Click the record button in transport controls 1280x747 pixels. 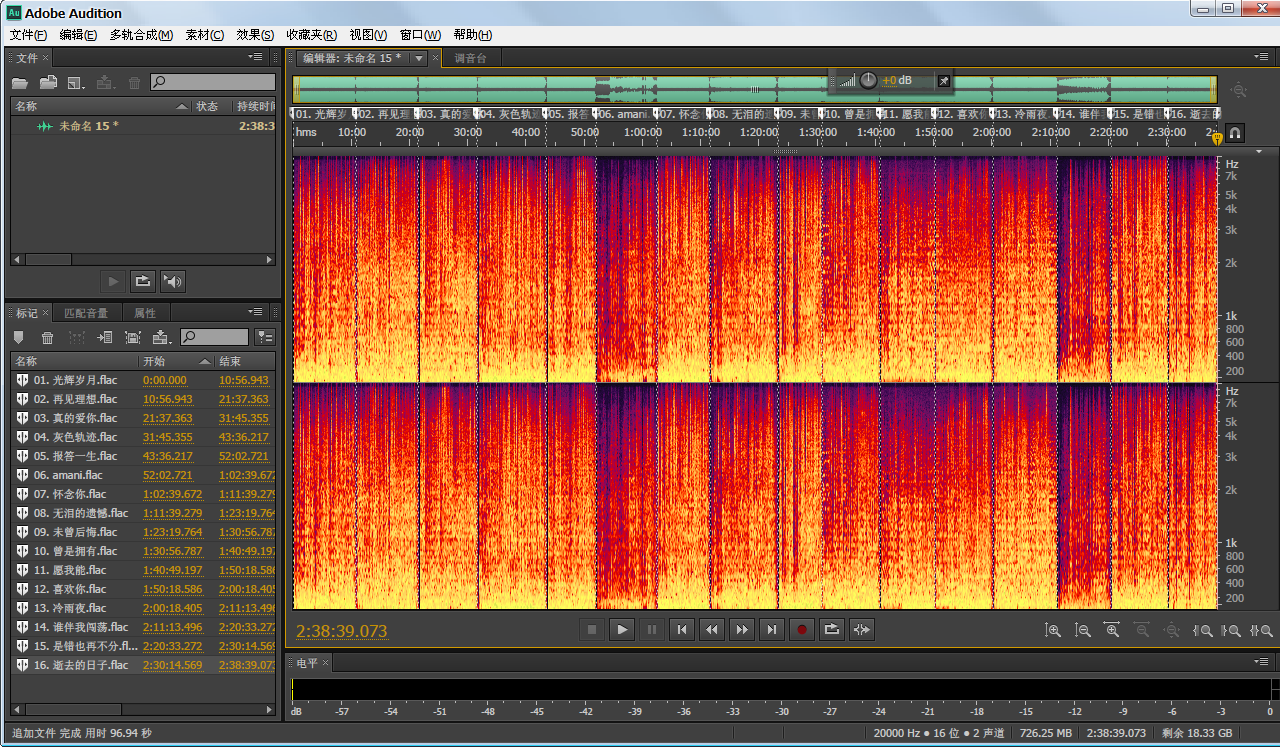(801, 629)
